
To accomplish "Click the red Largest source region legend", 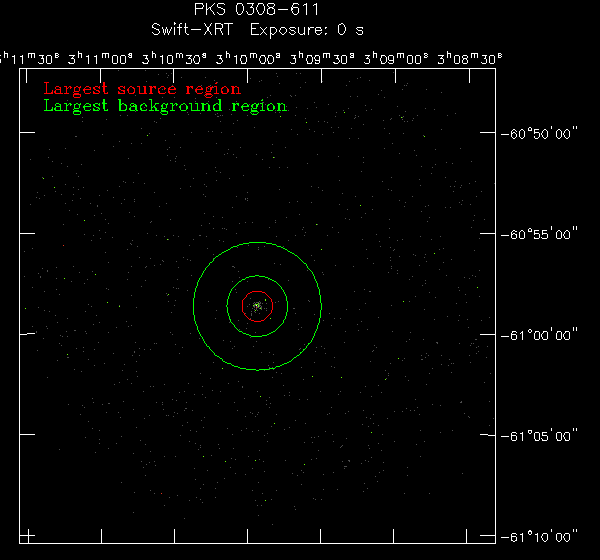I will 142,89.
